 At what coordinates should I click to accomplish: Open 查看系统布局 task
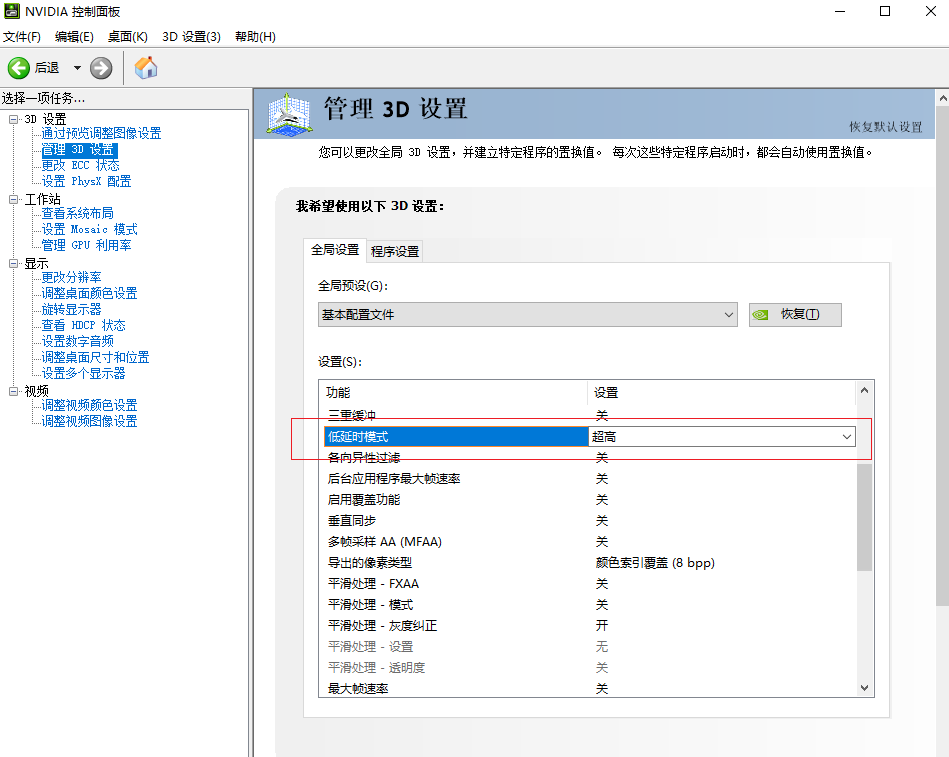(77, 213)
